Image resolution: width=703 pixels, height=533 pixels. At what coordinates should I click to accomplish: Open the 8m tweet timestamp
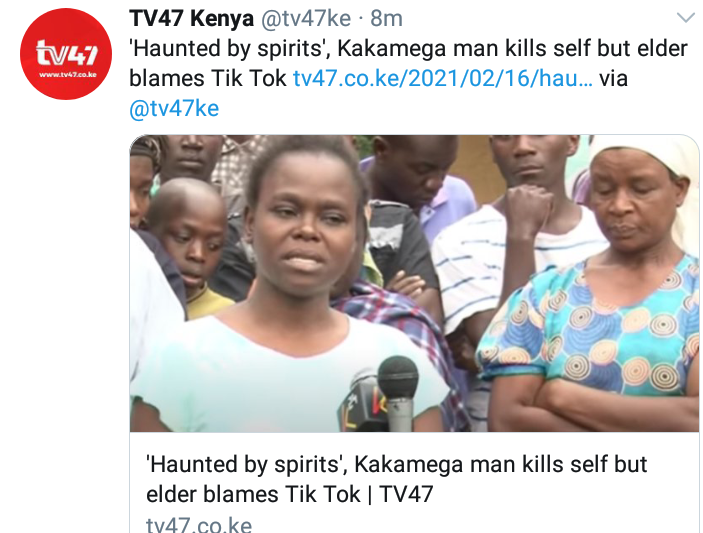click(386, 19)
